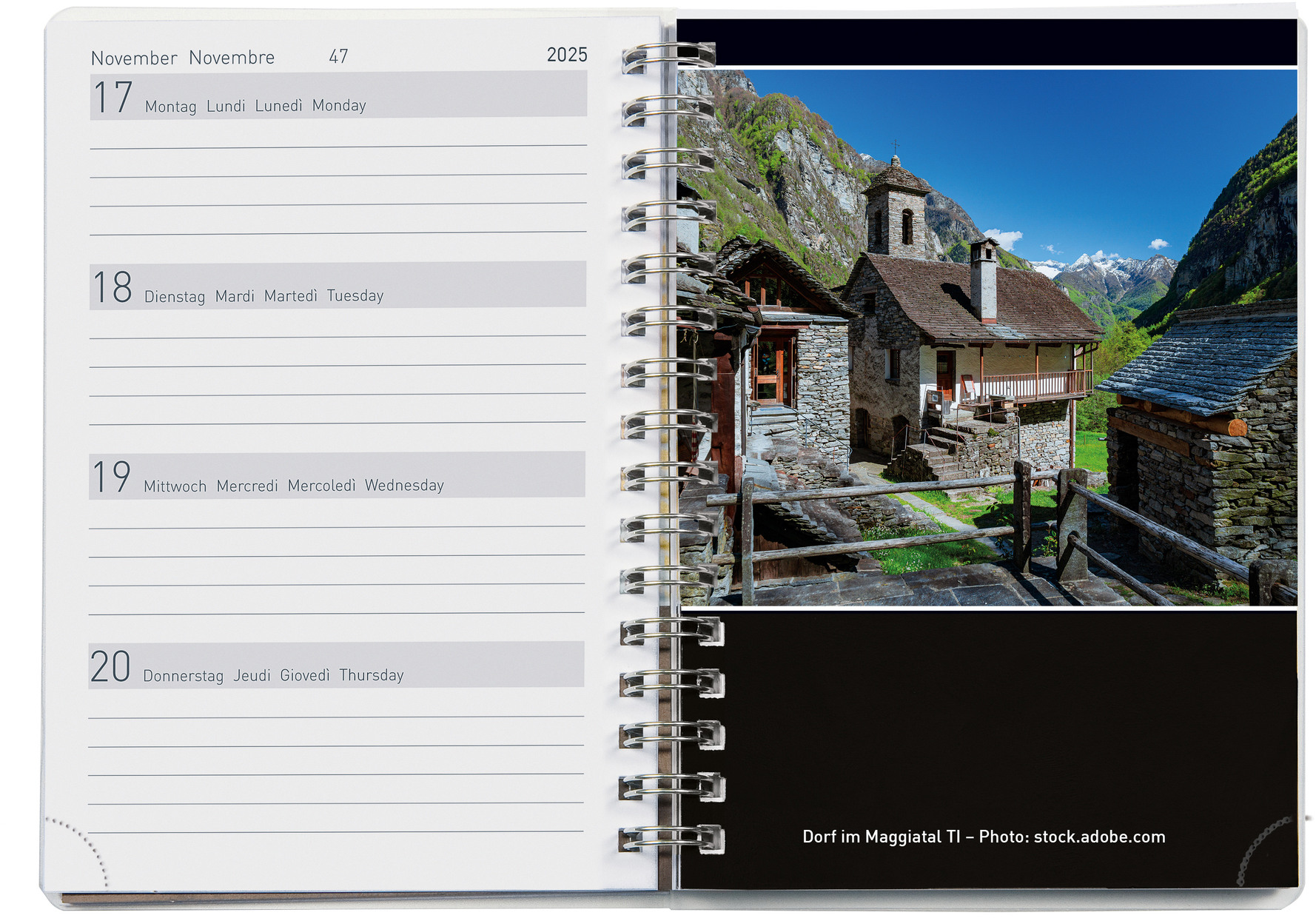Screen dimensions: 1316x918
Task: Click the "Thursday" day label
Action: coord(372,675)
